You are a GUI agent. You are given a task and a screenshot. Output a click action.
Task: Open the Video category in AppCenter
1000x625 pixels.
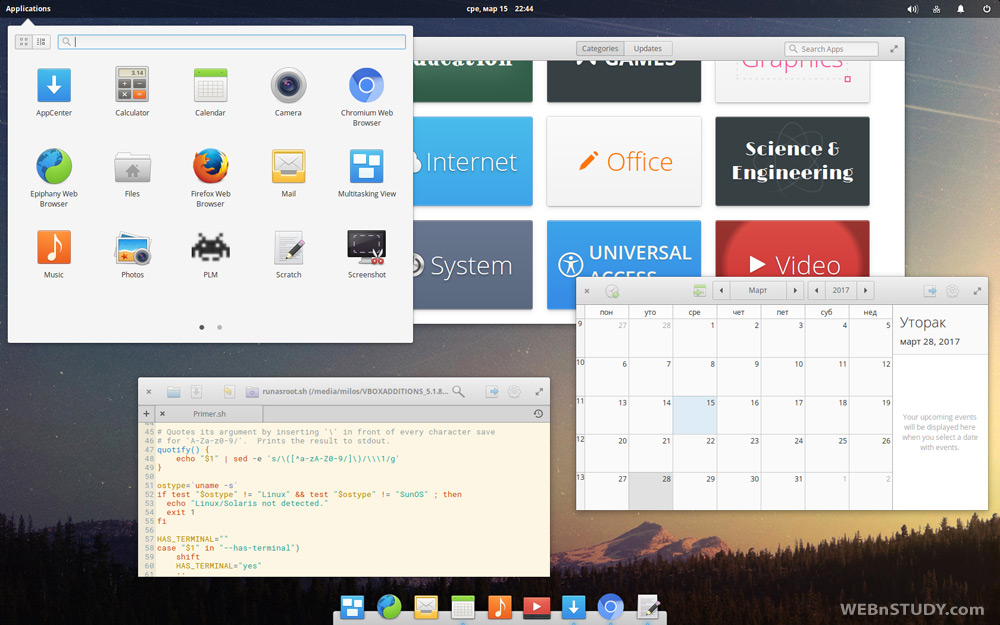click(792, 249)
